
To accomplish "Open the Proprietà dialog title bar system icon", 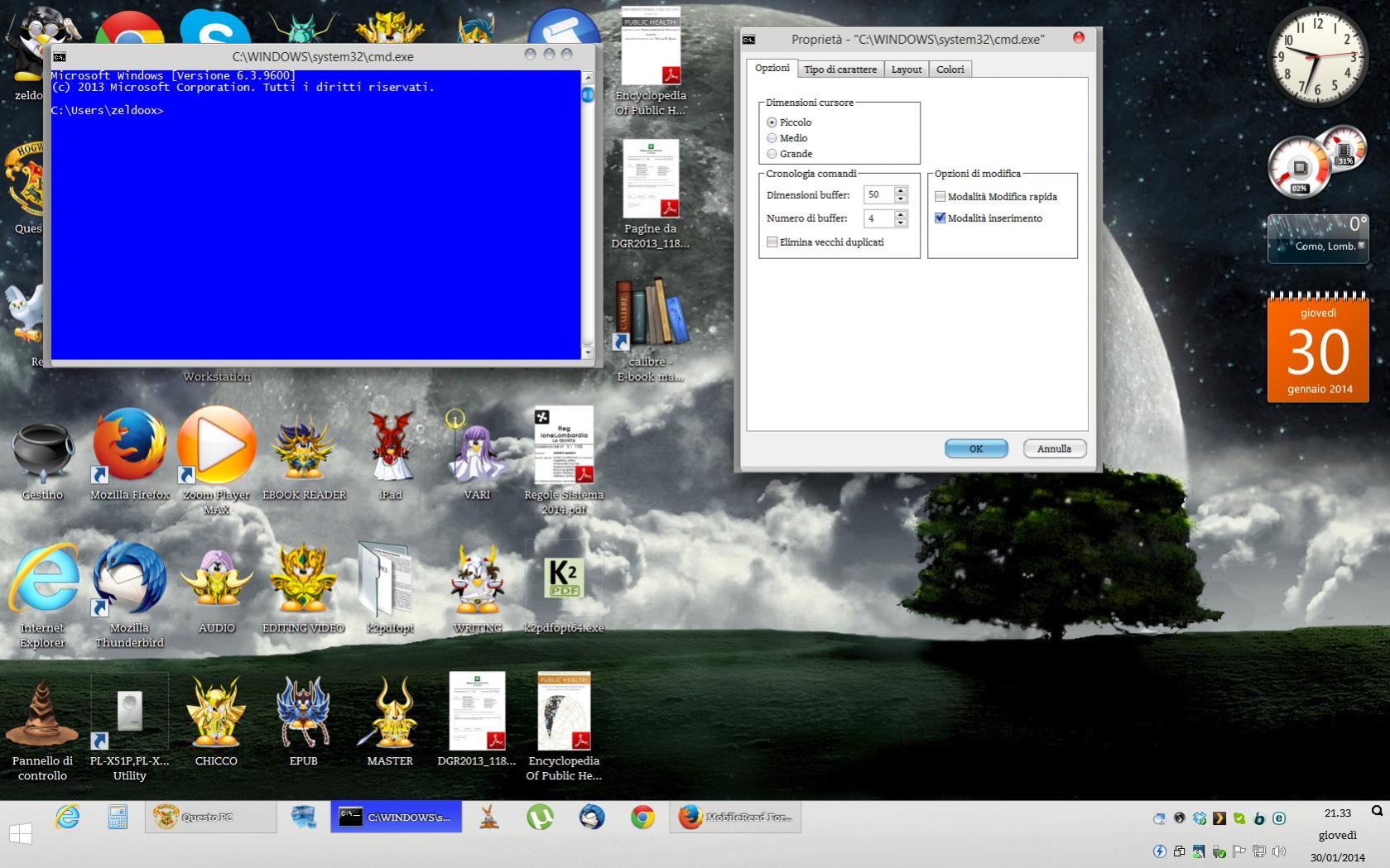I will (749, 39).
